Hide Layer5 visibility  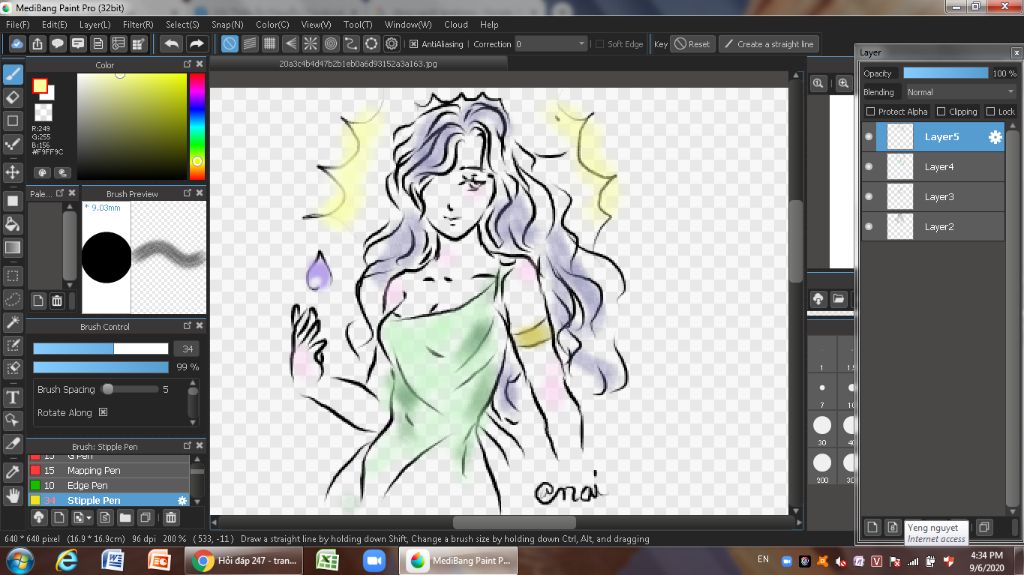[x=869, y=137]
